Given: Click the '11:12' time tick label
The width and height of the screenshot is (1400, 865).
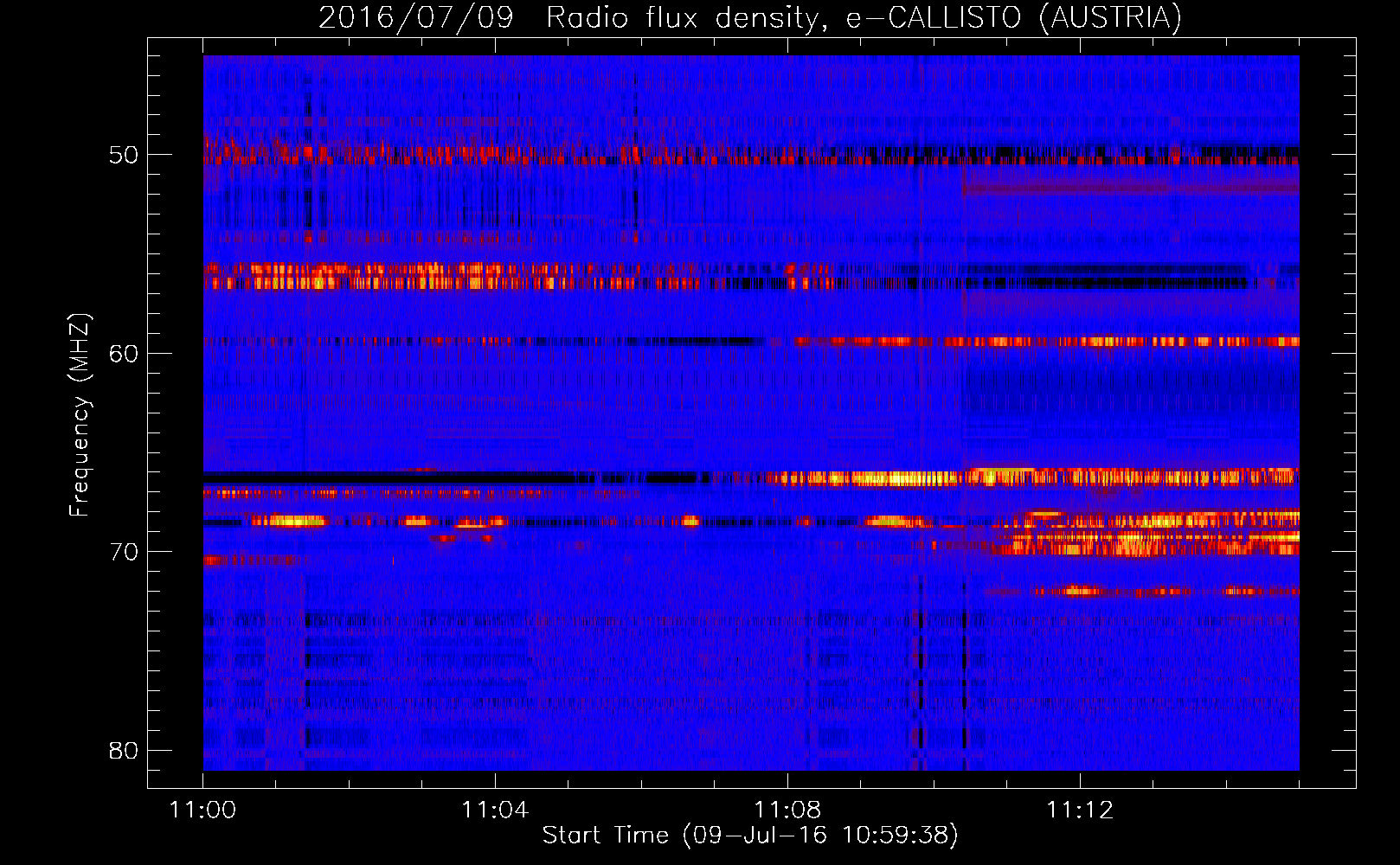Looking at the screenshot, I should click(1080, 811).
